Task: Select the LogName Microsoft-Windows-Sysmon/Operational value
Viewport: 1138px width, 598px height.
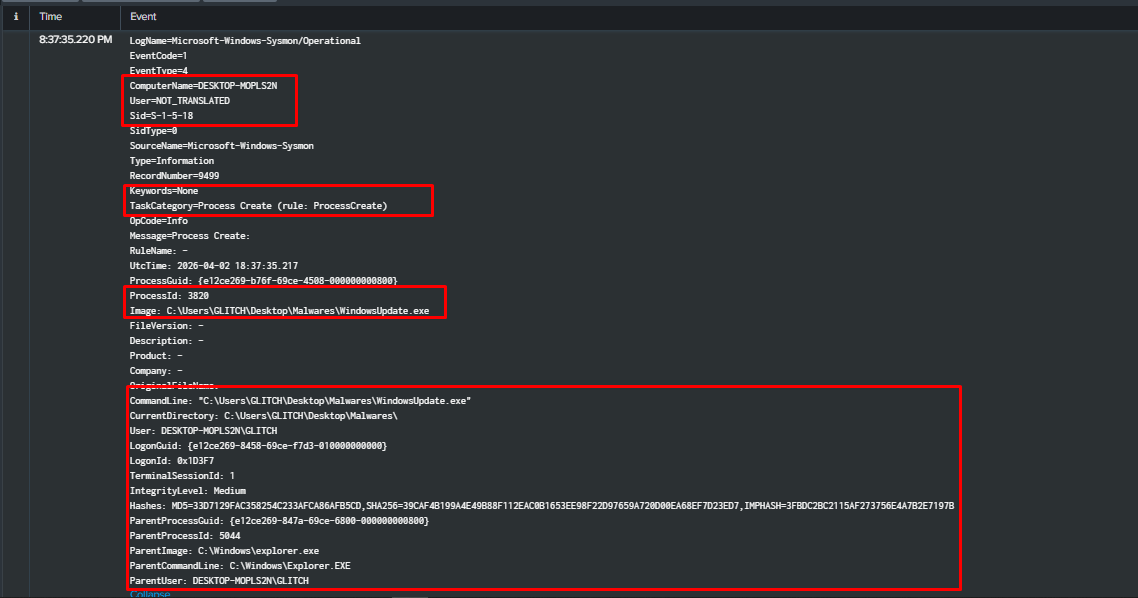Action: (x=245, y=40)
